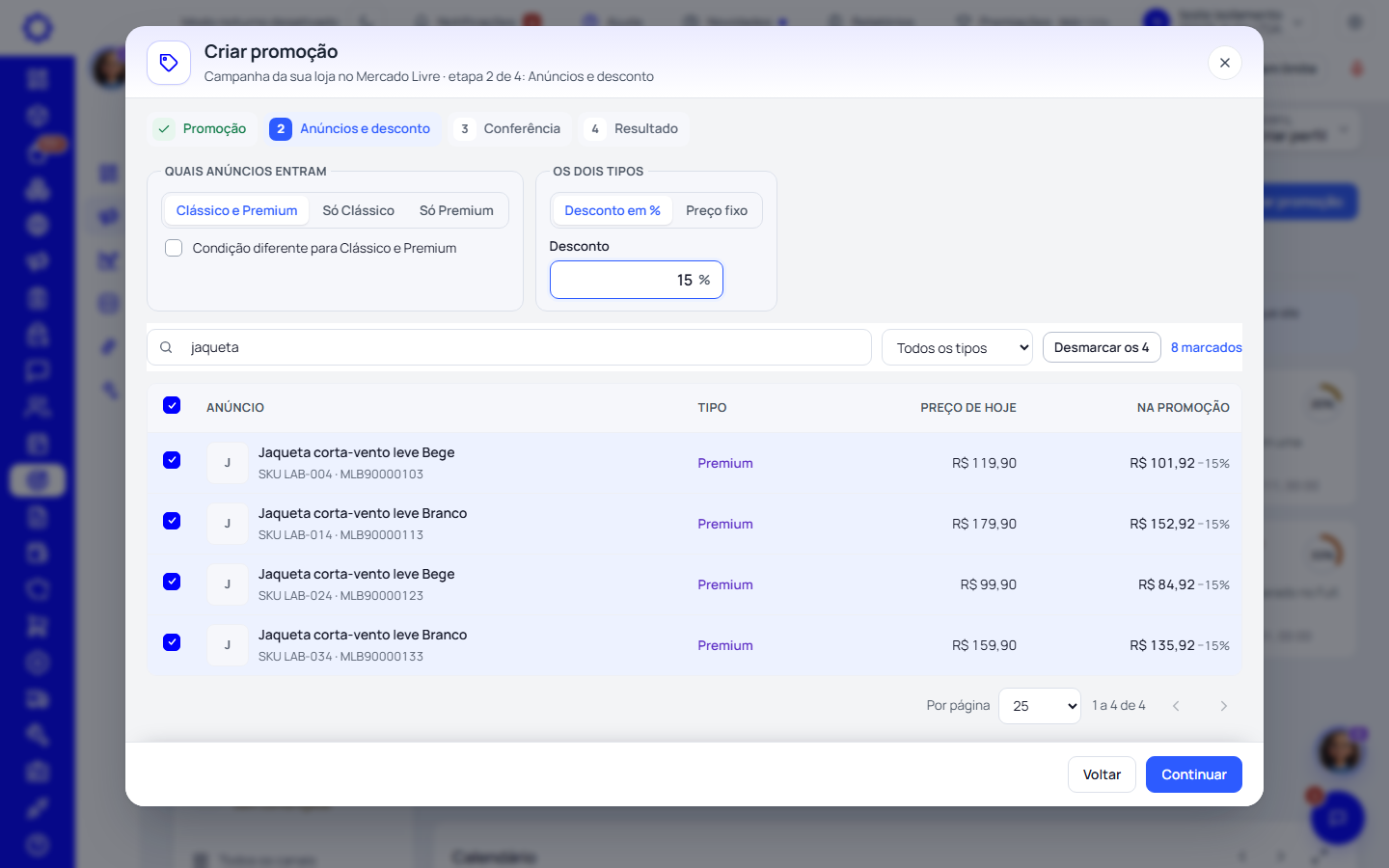Click the Desconto percentage input field
Viewport: 1389px width, 868px height.
pos(637,280)
